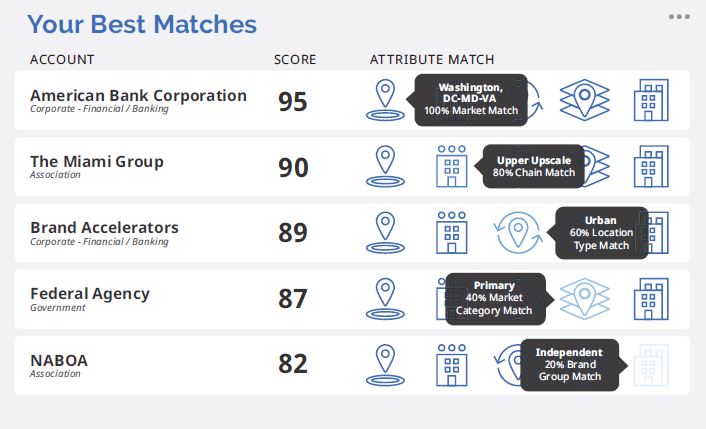Open the Federal Agency account
706x429 pixels.
click(x=90, y=294)
